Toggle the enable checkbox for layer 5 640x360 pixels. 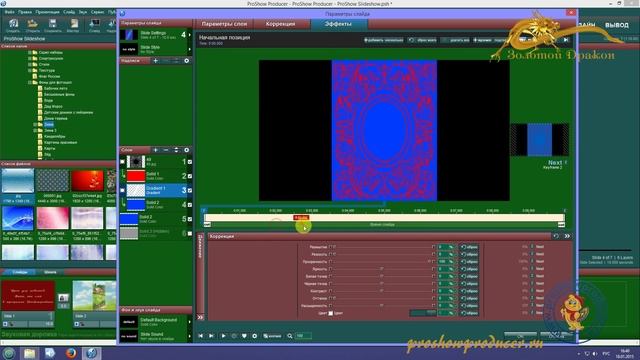tap(190, 219)
